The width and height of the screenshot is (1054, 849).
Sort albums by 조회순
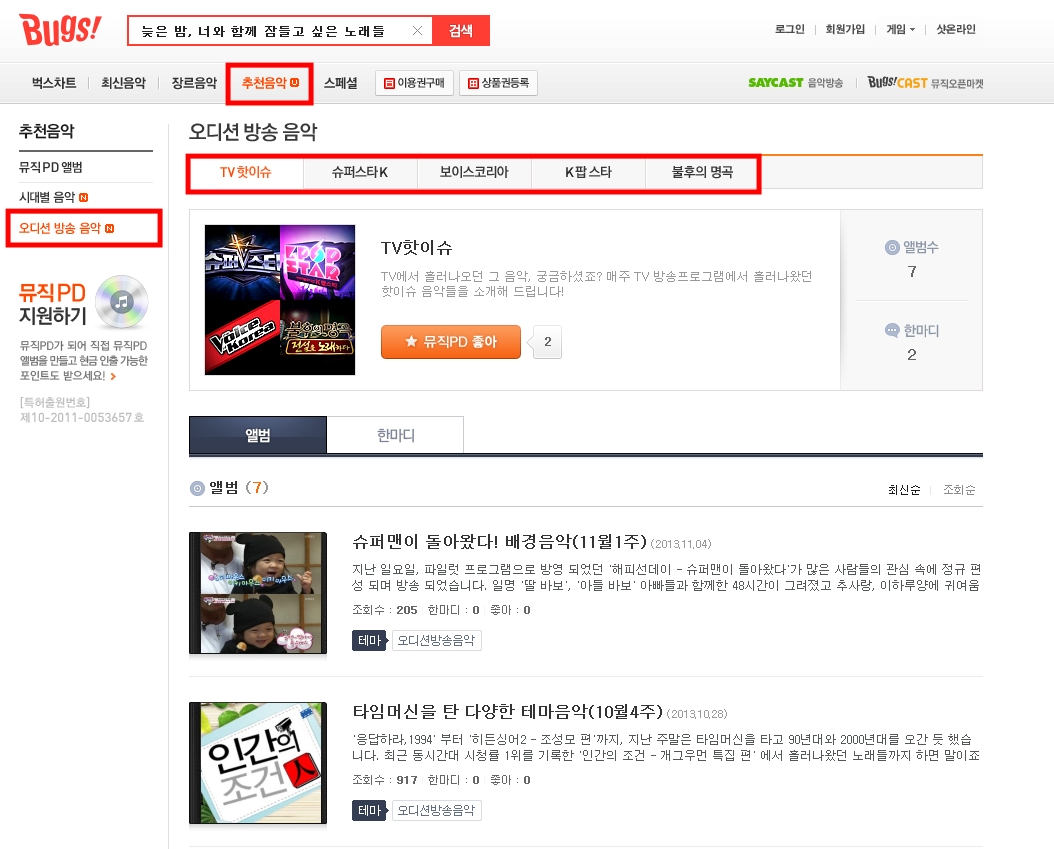click(959, 489)
